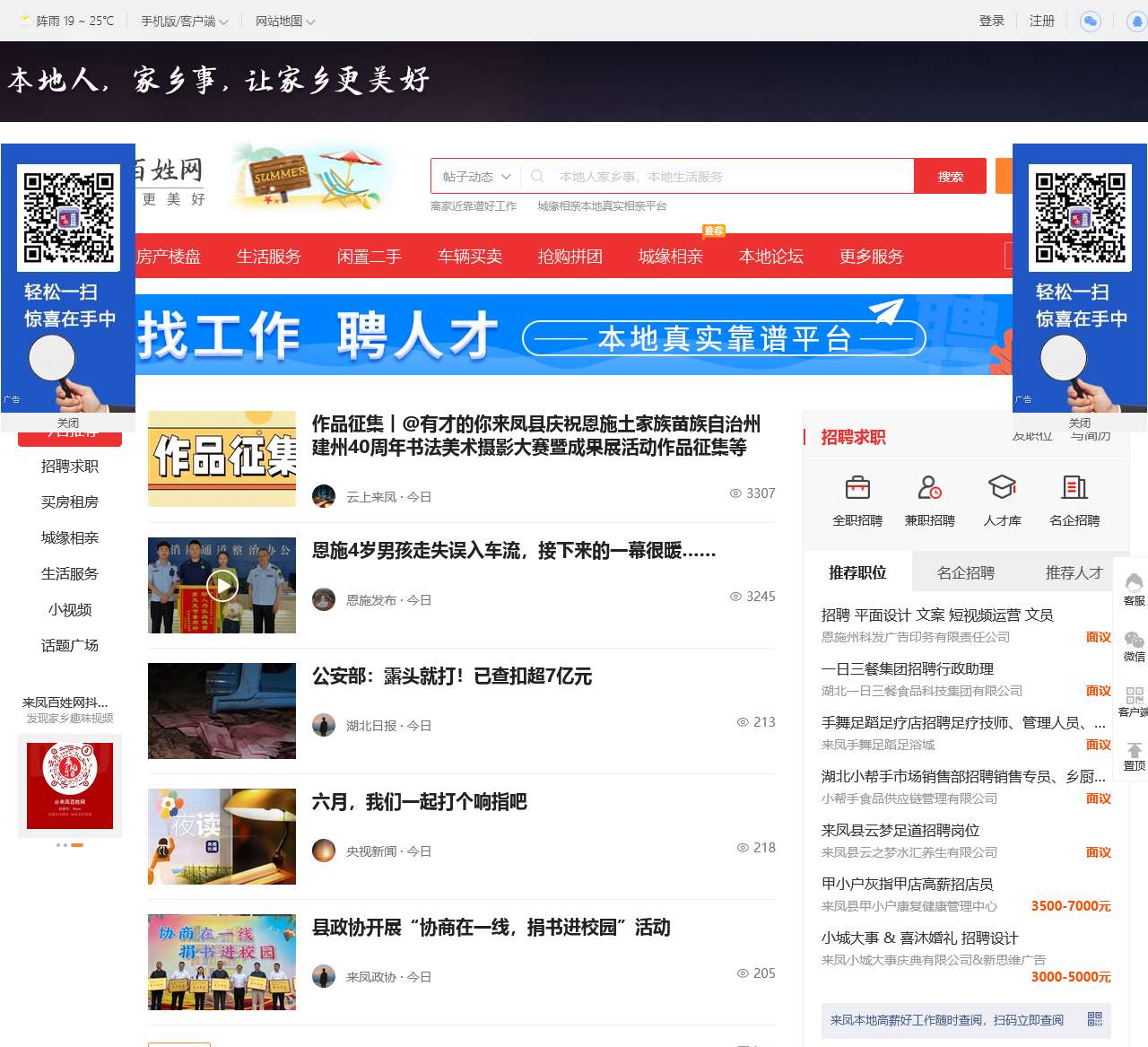The height and width of the screenshot is (1047, 1148).
Task: Click the weather icon showing 阵雨
Action: coord(22,19)
